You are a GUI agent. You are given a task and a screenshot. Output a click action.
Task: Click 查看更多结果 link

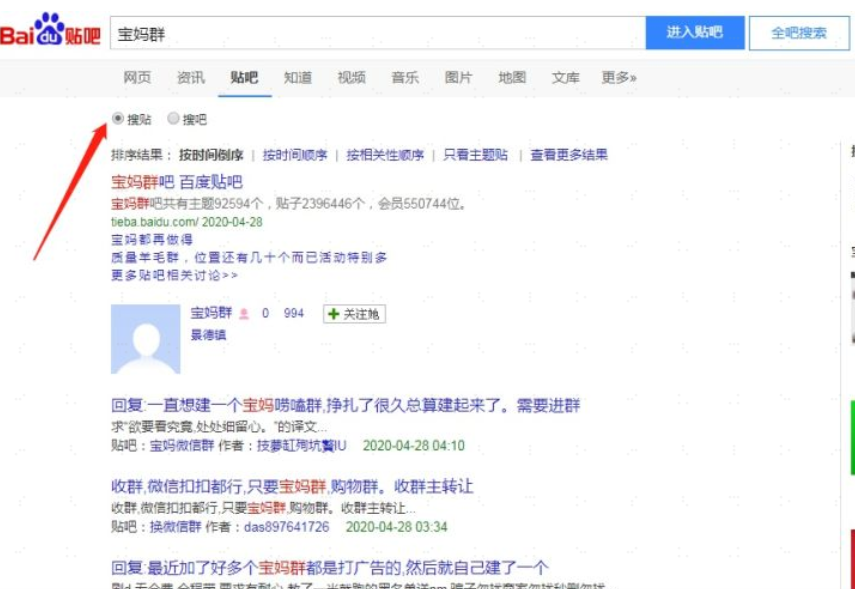point(569,155)
